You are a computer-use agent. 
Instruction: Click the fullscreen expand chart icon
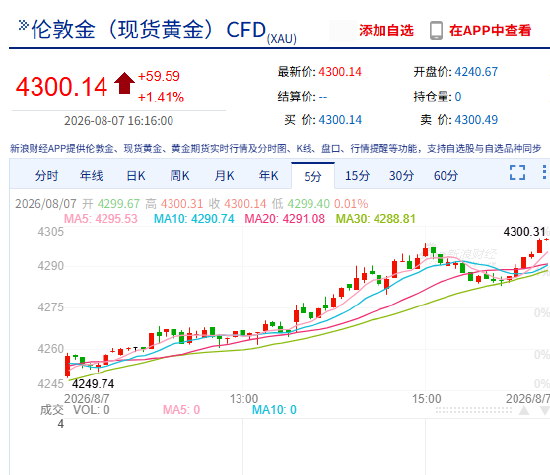(517, 173)
